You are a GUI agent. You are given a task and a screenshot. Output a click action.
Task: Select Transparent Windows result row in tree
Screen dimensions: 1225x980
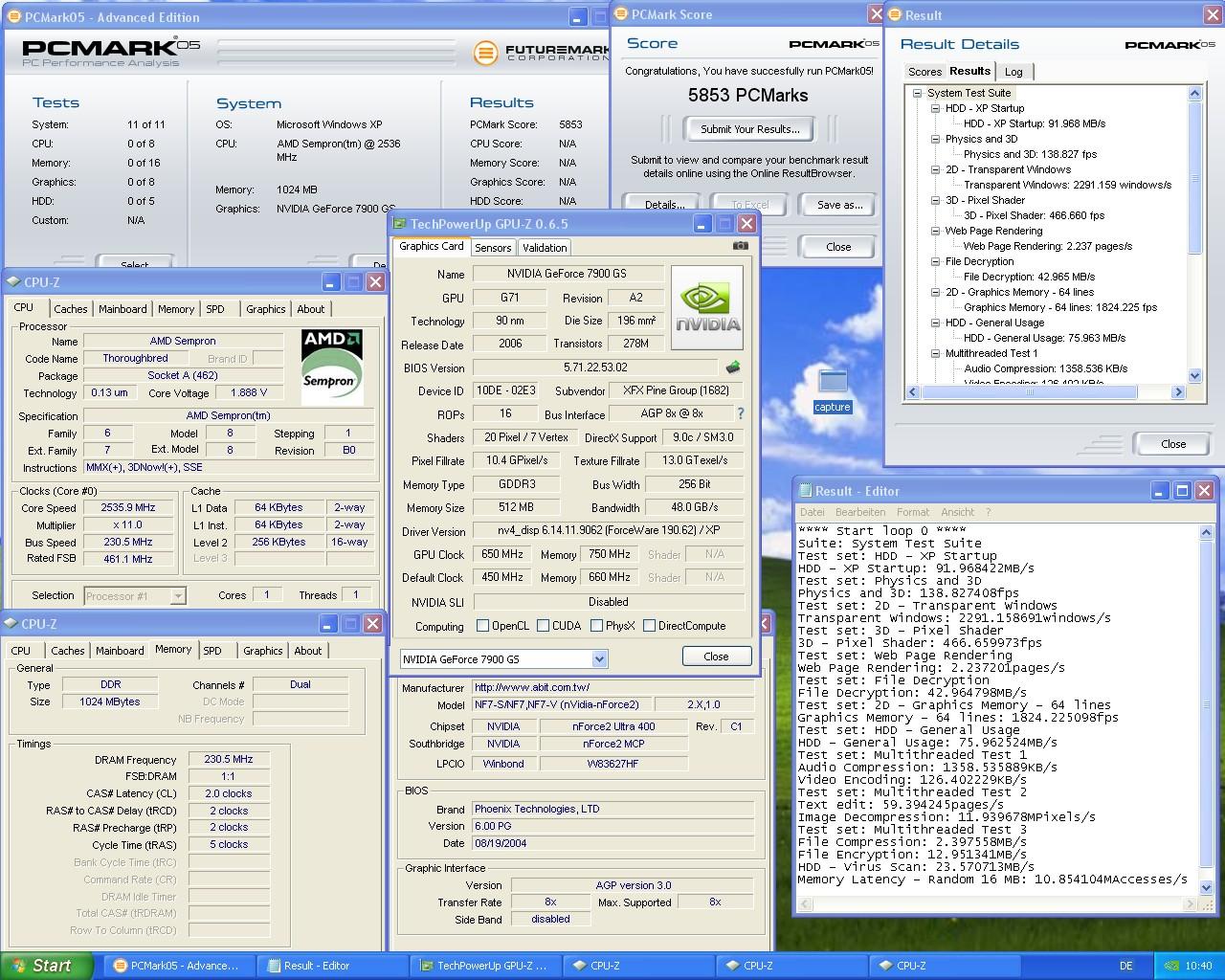click(x=1067, y=185)
